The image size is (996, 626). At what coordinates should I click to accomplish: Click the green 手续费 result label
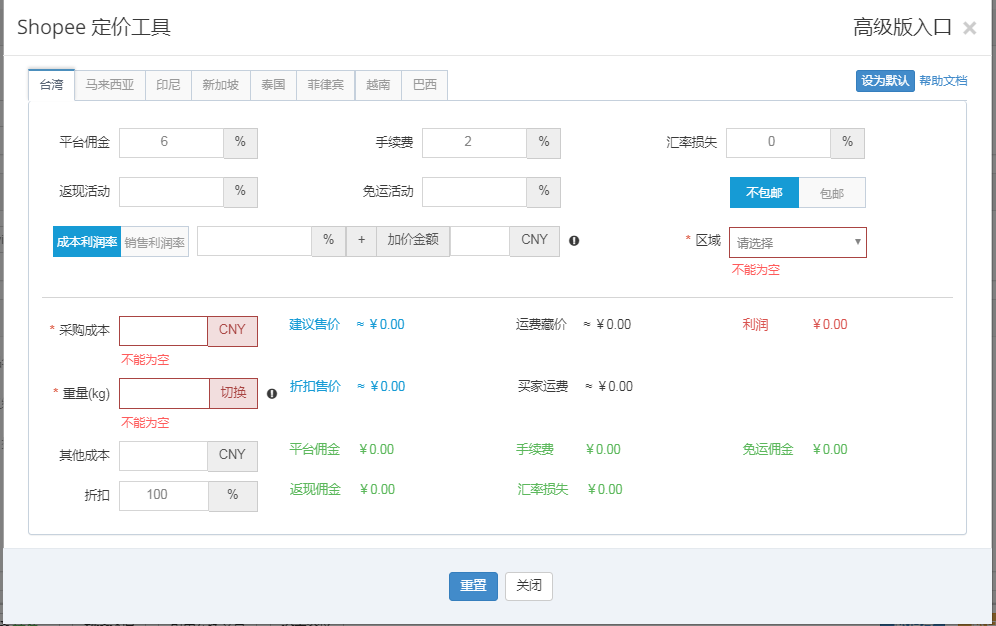535,450
